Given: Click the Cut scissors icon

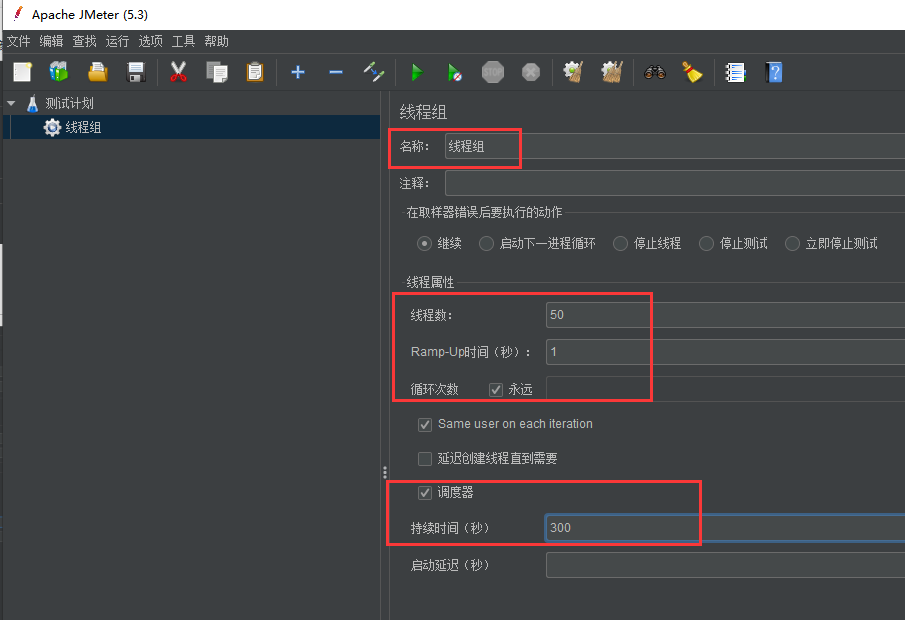Looking at the screenshot, I should point(178,72).
